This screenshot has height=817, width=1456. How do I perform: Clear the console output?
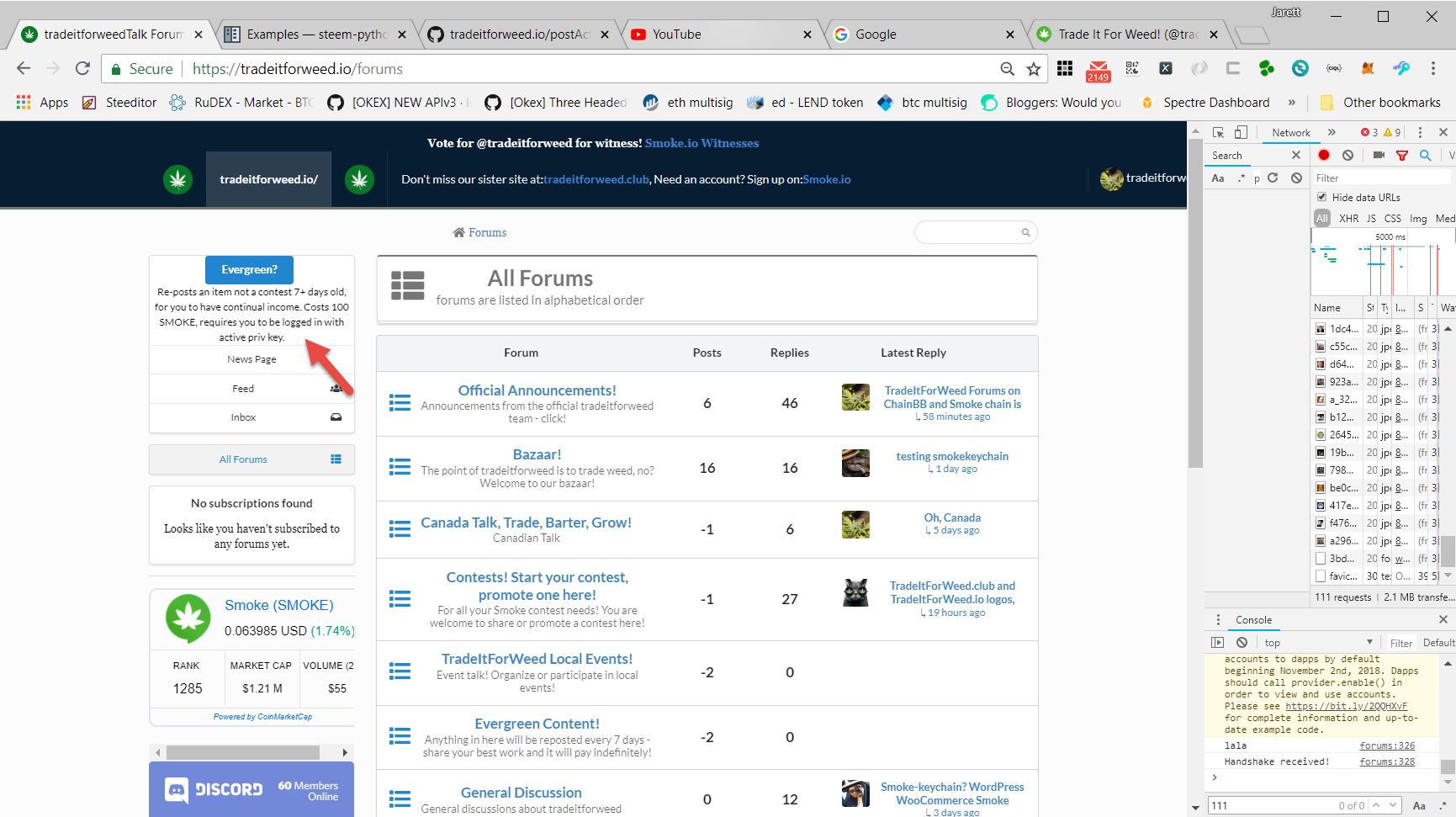pyautogui.click(x=1242, y=642)
